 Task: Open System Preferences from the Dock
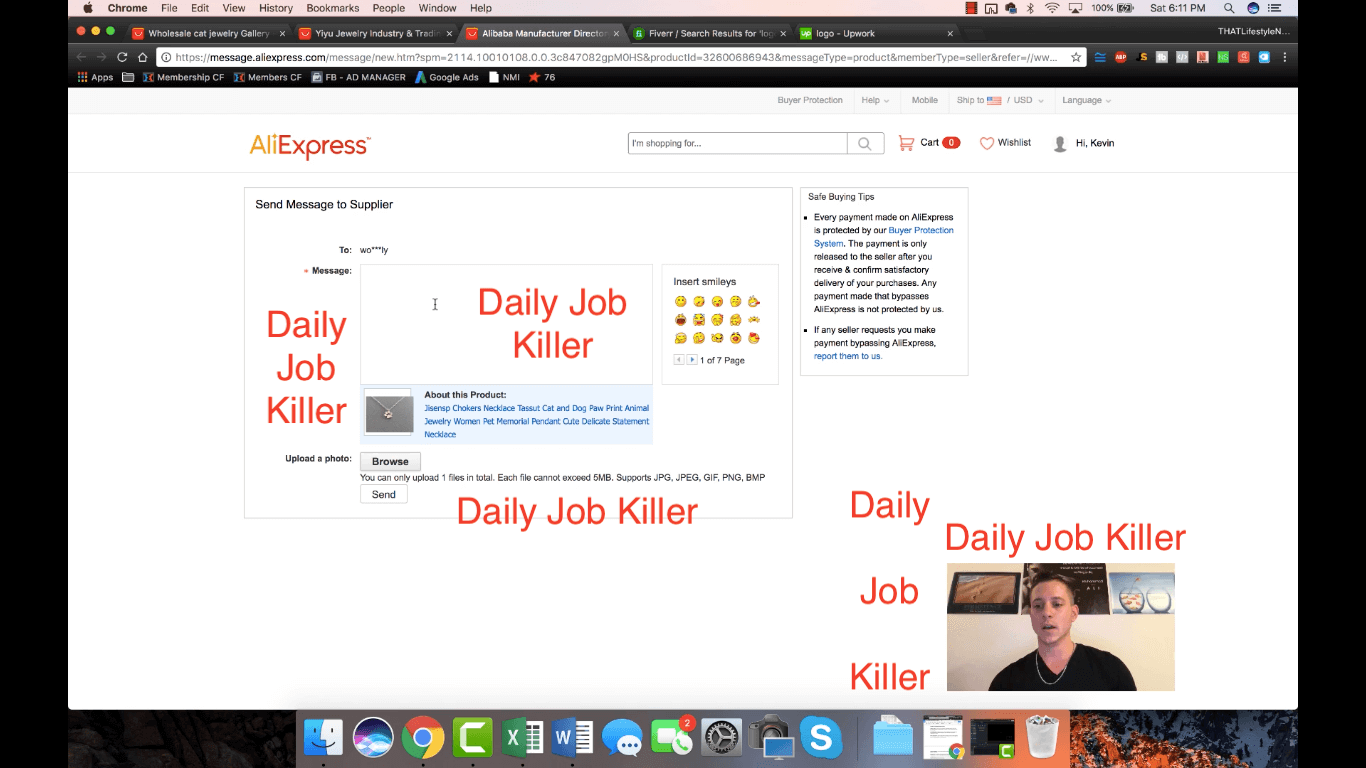721,739
